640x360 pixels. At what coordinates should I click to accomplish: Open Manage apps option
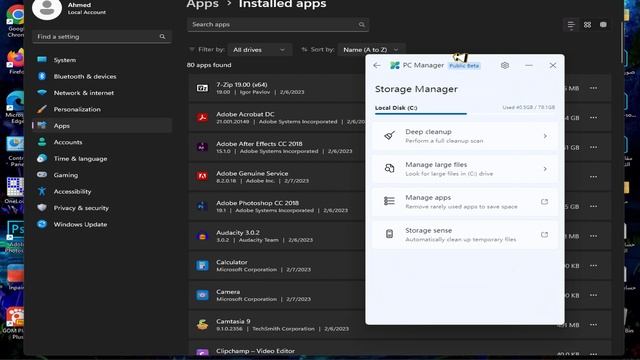click(465, 202)
